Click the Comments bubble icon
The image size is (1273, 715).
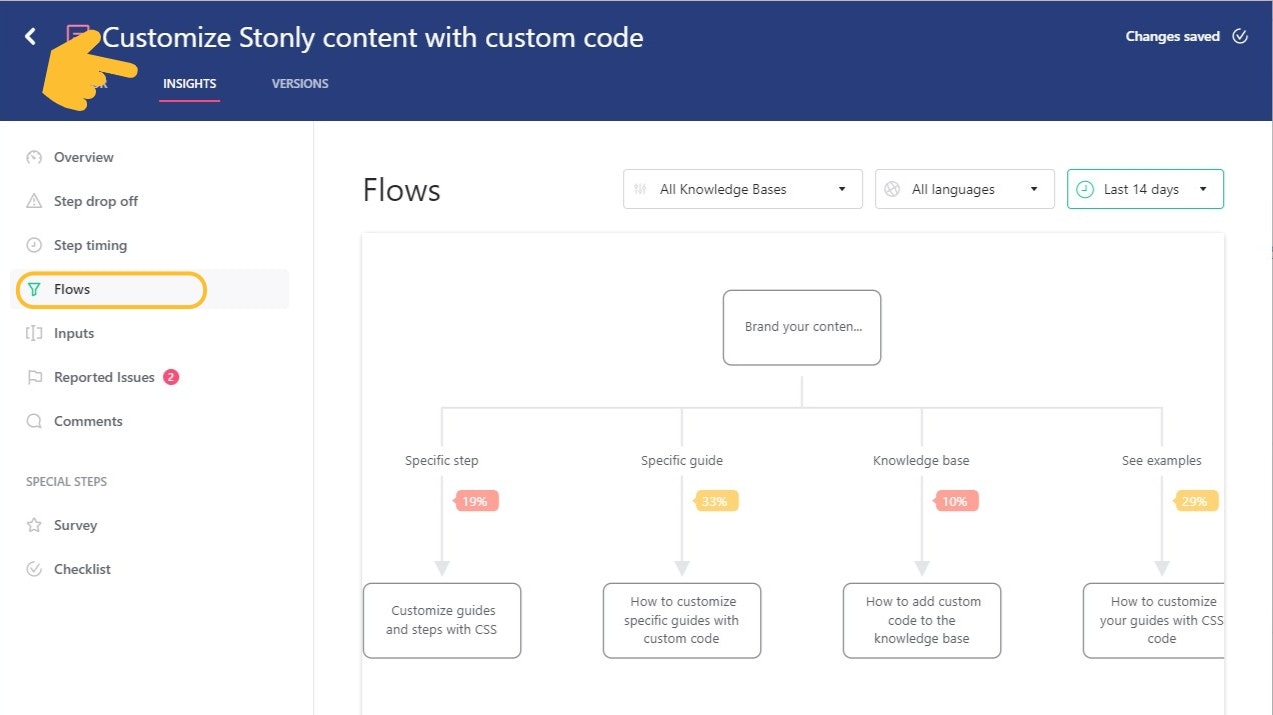coord(34,421)
